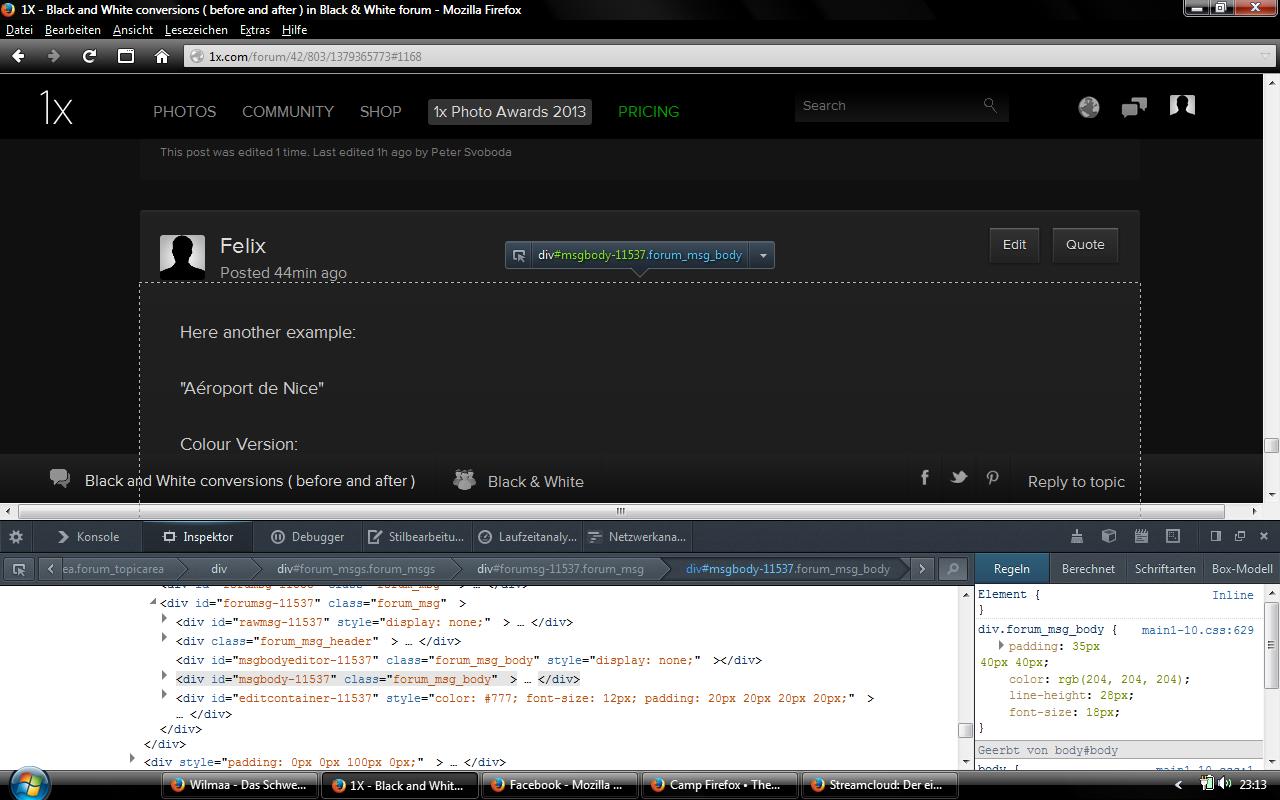Click the devtools settings gear icon
This screenshot has height=800, width=1280.
pos(16,537)
